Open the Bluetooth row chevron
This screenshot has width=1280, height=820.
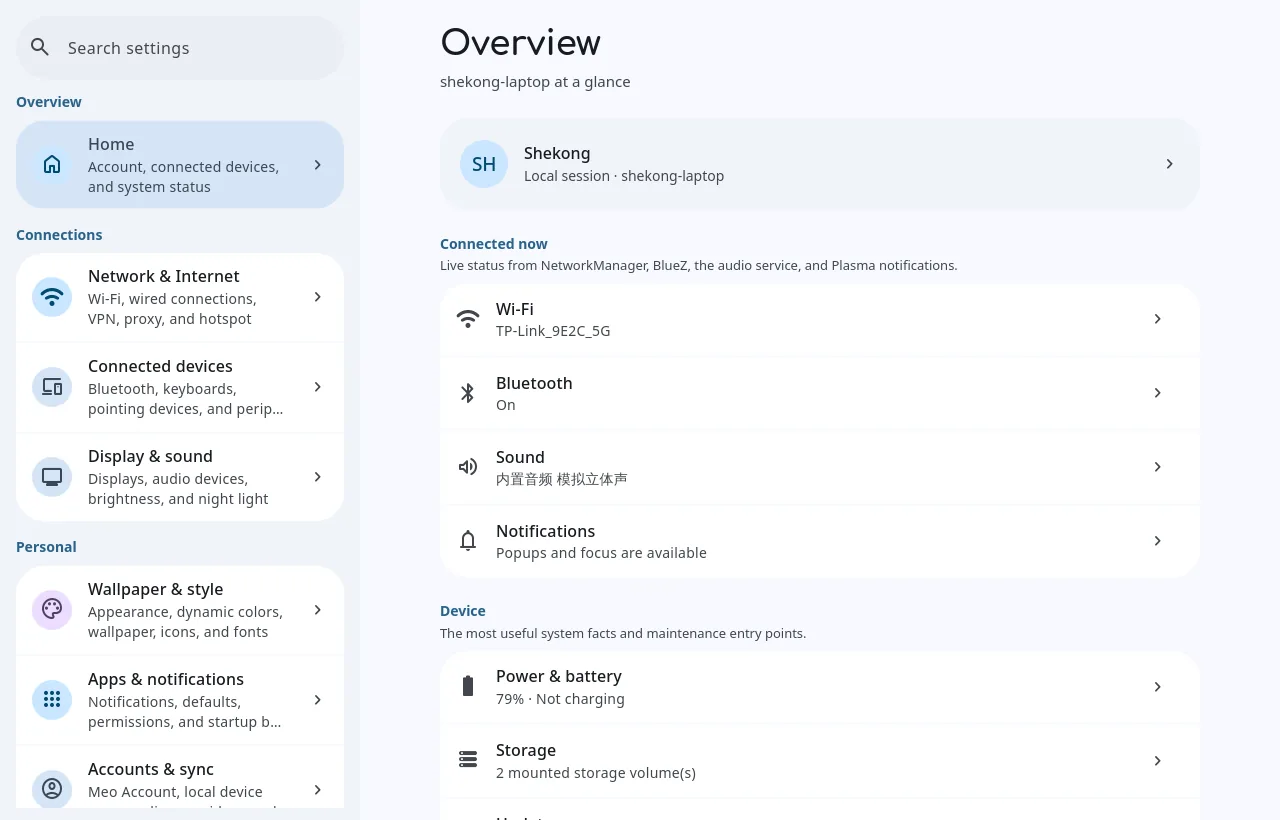[x=1157, y=393]
